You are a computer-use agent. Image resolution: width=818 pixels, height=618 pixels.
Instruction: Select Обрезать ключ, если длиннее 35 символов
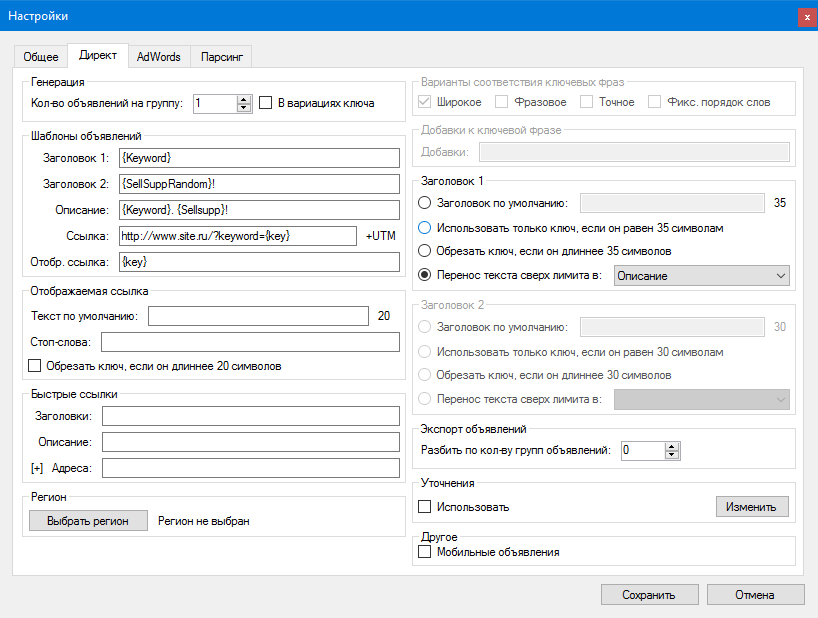point(425,250)
